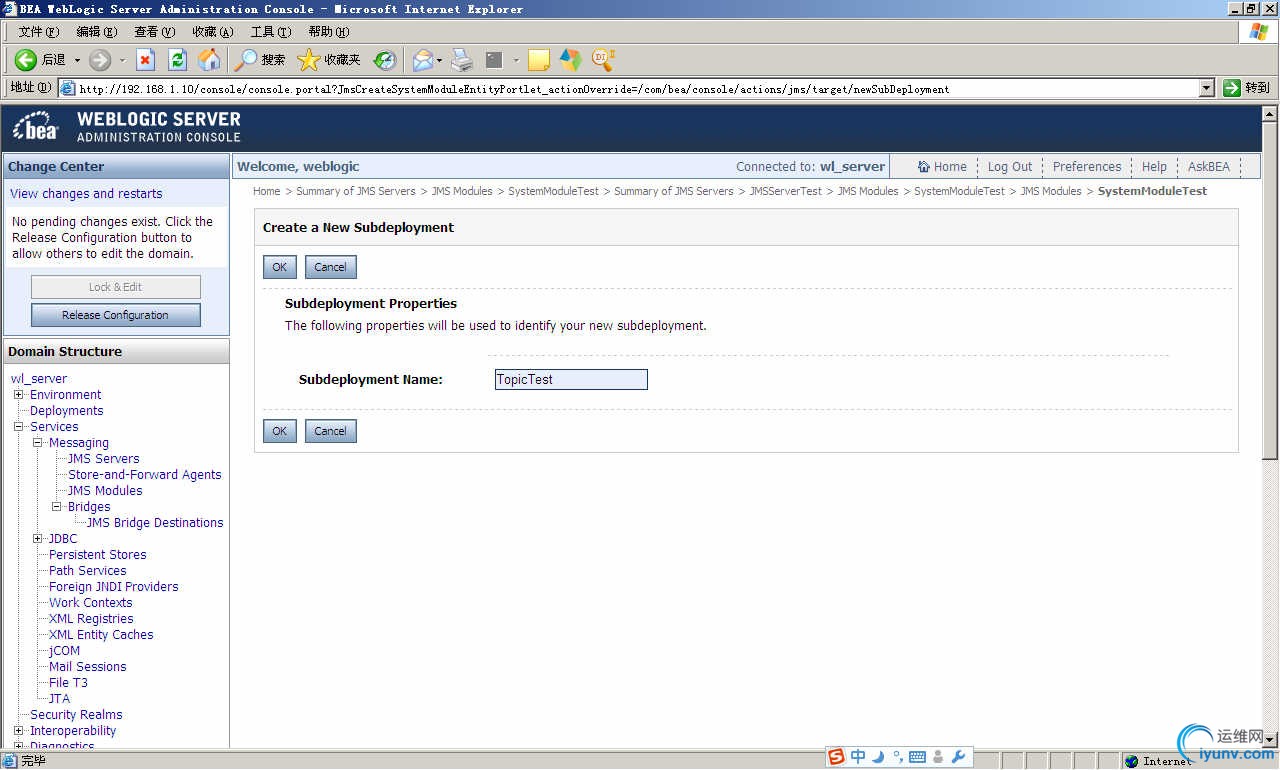This screenshot has height=770, width=1280.
Task: Click the yellow note toolbar icon
Action: click(x=539, y=60)
